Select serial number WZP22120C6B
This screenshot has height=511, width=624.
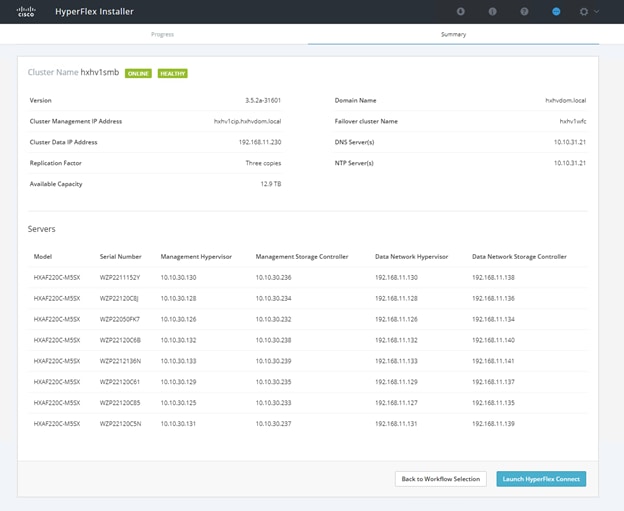coord(120,340)
